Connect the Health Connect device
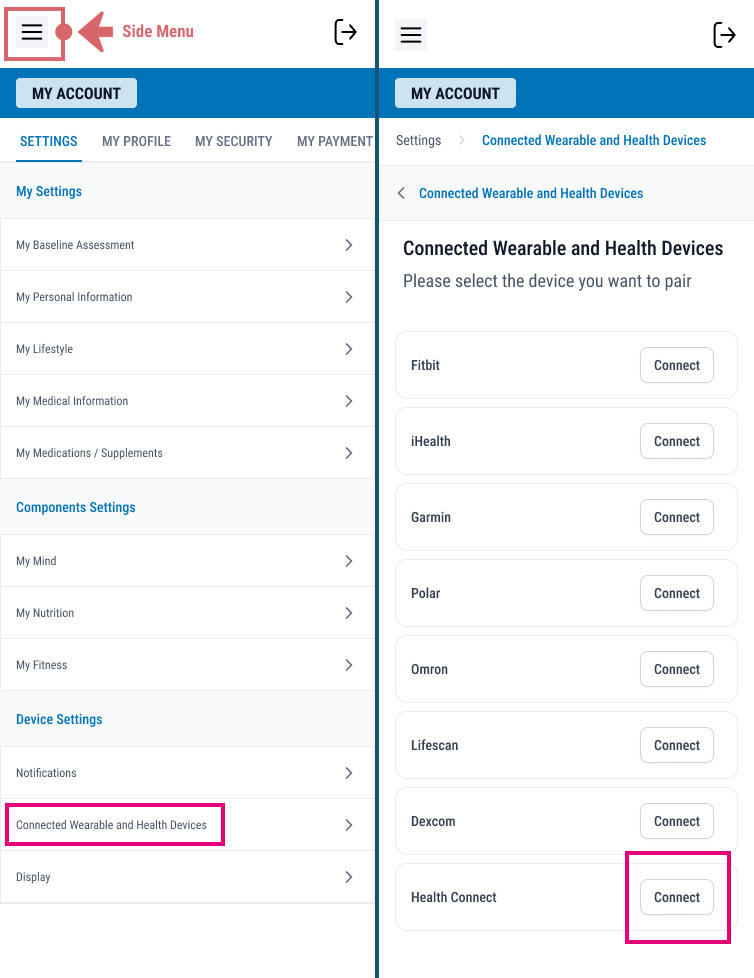 (x=676, y=897)
